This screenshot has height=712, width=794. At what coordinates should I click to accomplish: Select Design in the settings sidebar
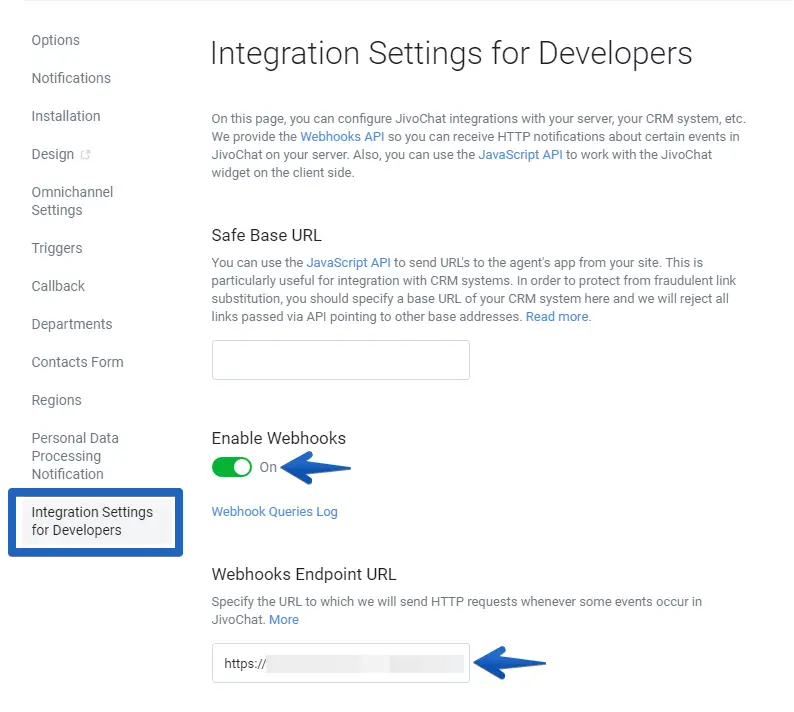pos(52,154)
